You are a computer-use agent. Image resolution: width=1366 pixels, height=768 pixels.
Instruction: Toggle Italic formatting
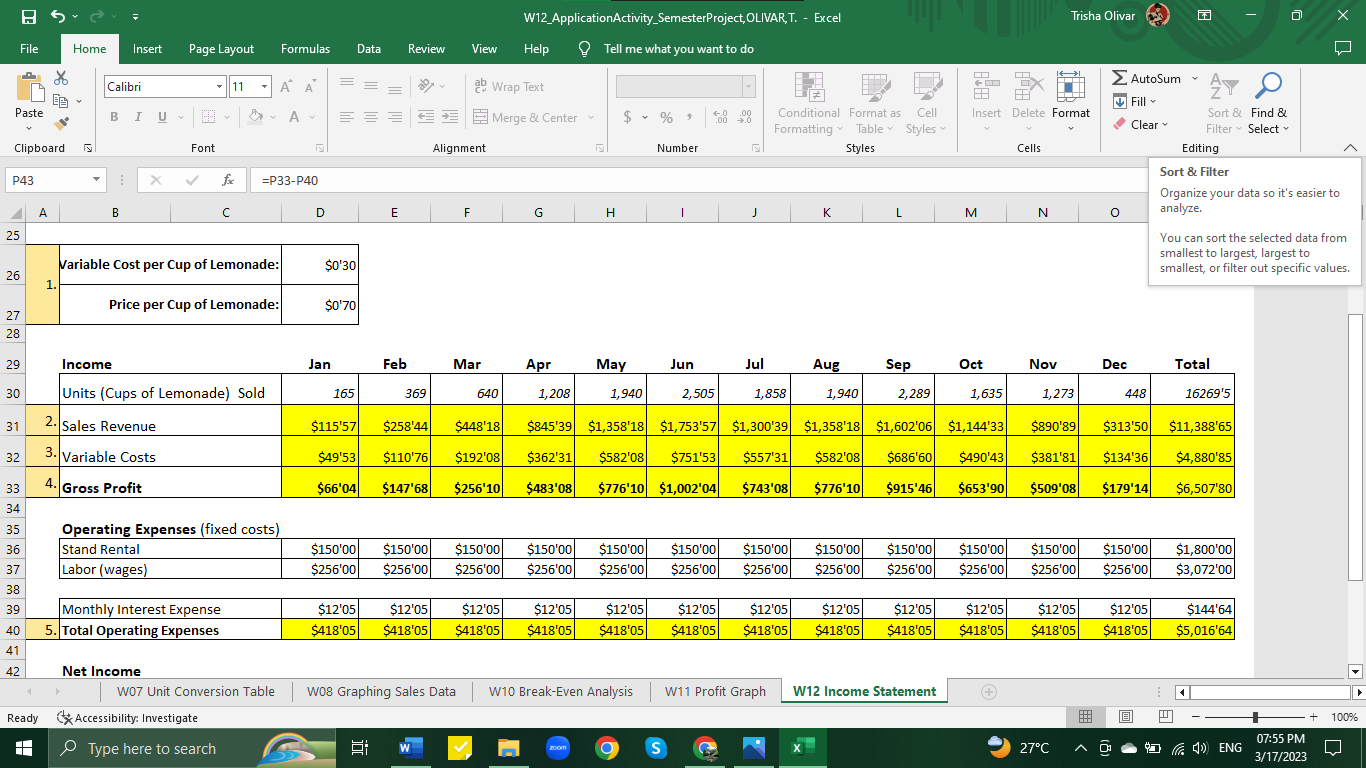(136, 118)
